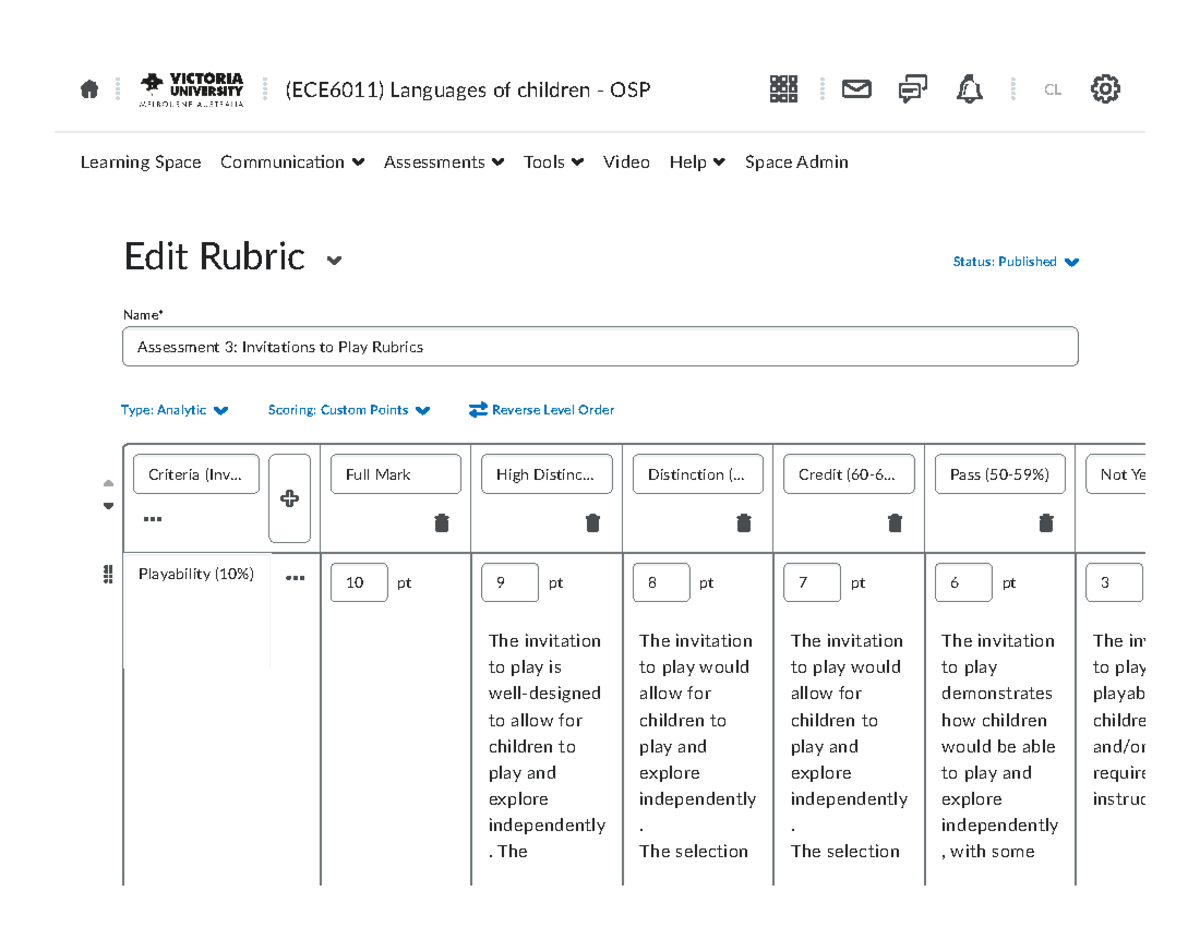This screenshot has width=1200, height=927.
Task: Click the home icon beside Victoria University logo
Action: tap(88, 88)
